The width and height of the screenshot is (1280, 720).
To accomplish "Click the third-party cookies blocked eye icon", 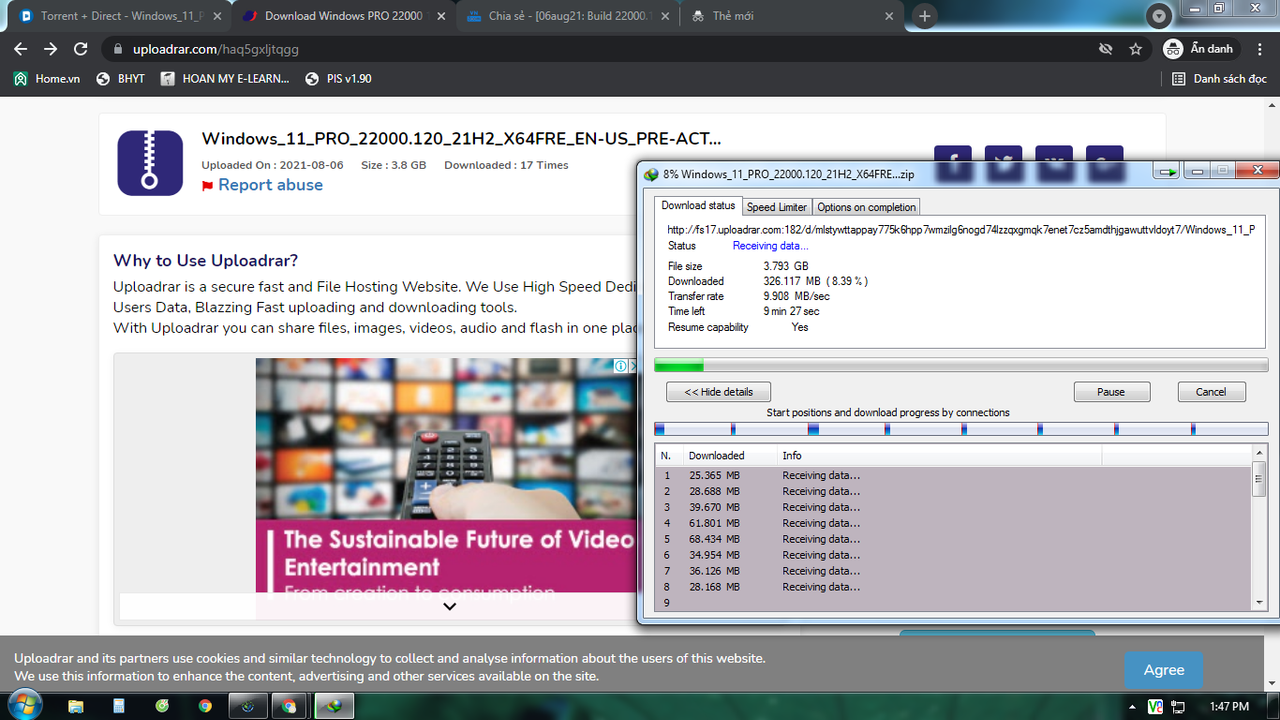I will click(1105, 49).
